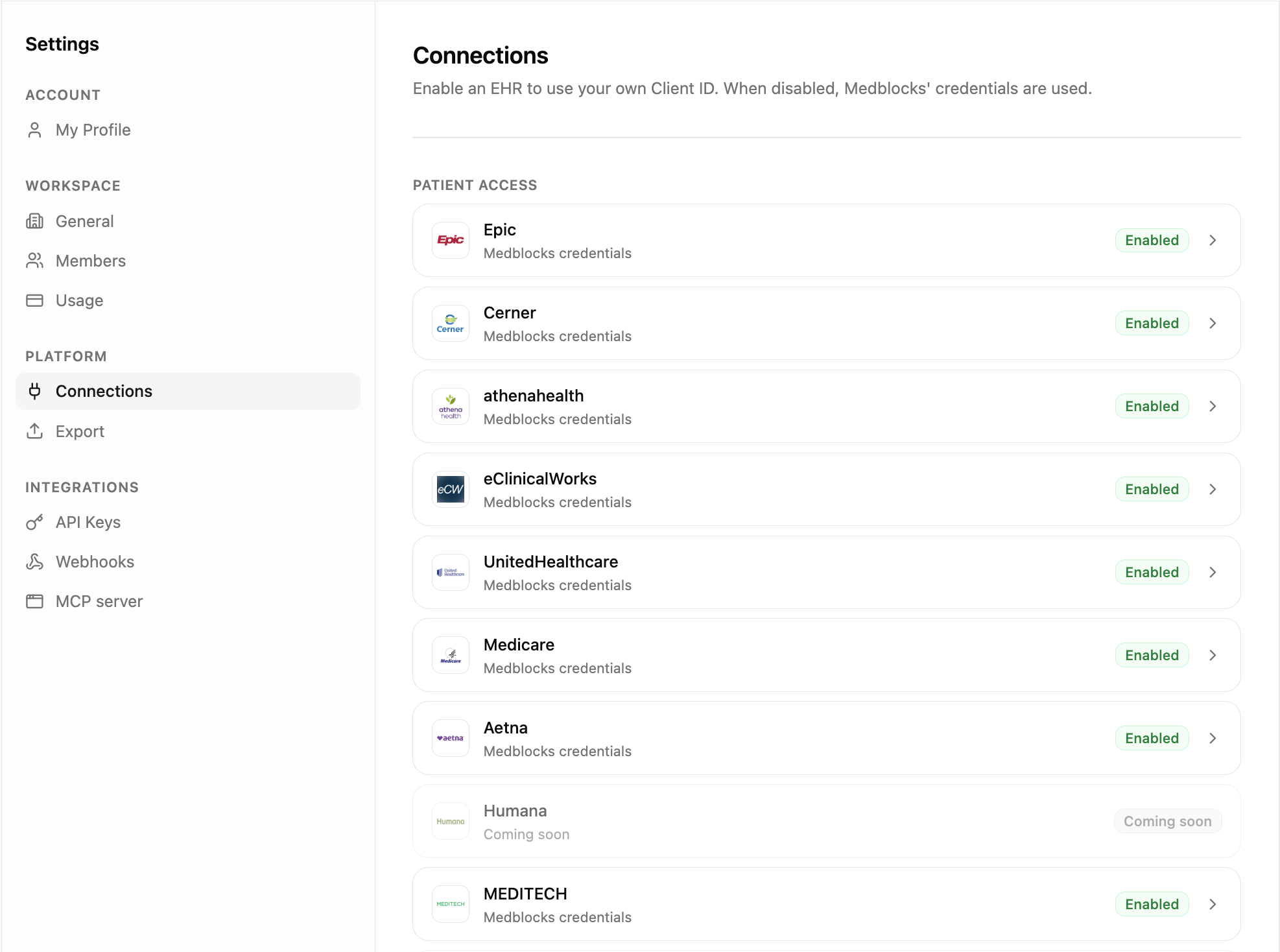Click the Webhooks icon in sidebar
This screenshot has width=1280, height=952.
(x=34, y=562)
